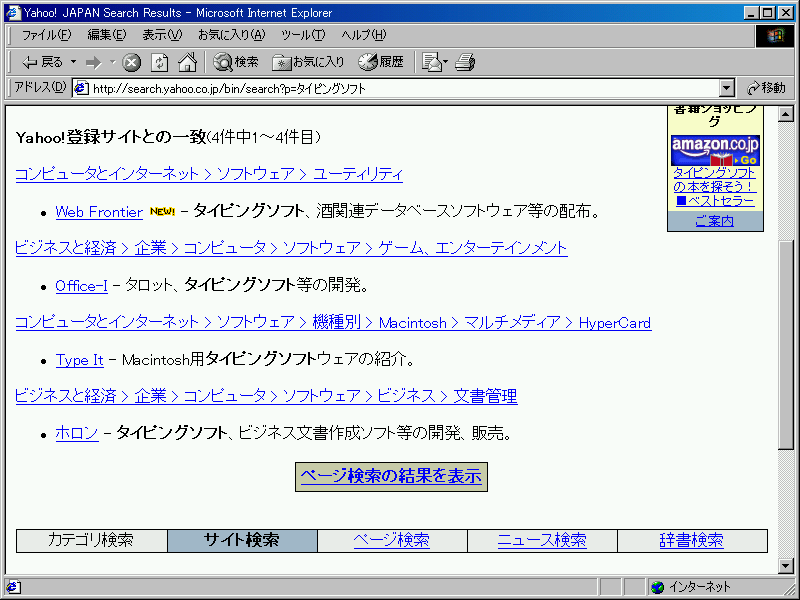Click the page icon in address bar

(81, 88)
